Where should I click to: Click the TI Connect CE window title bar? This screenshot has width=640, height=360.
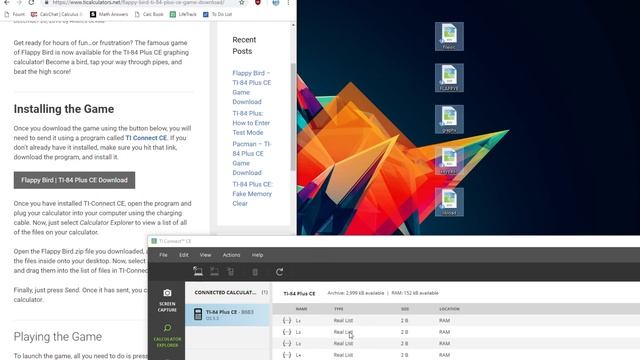(x=393, y=241)
